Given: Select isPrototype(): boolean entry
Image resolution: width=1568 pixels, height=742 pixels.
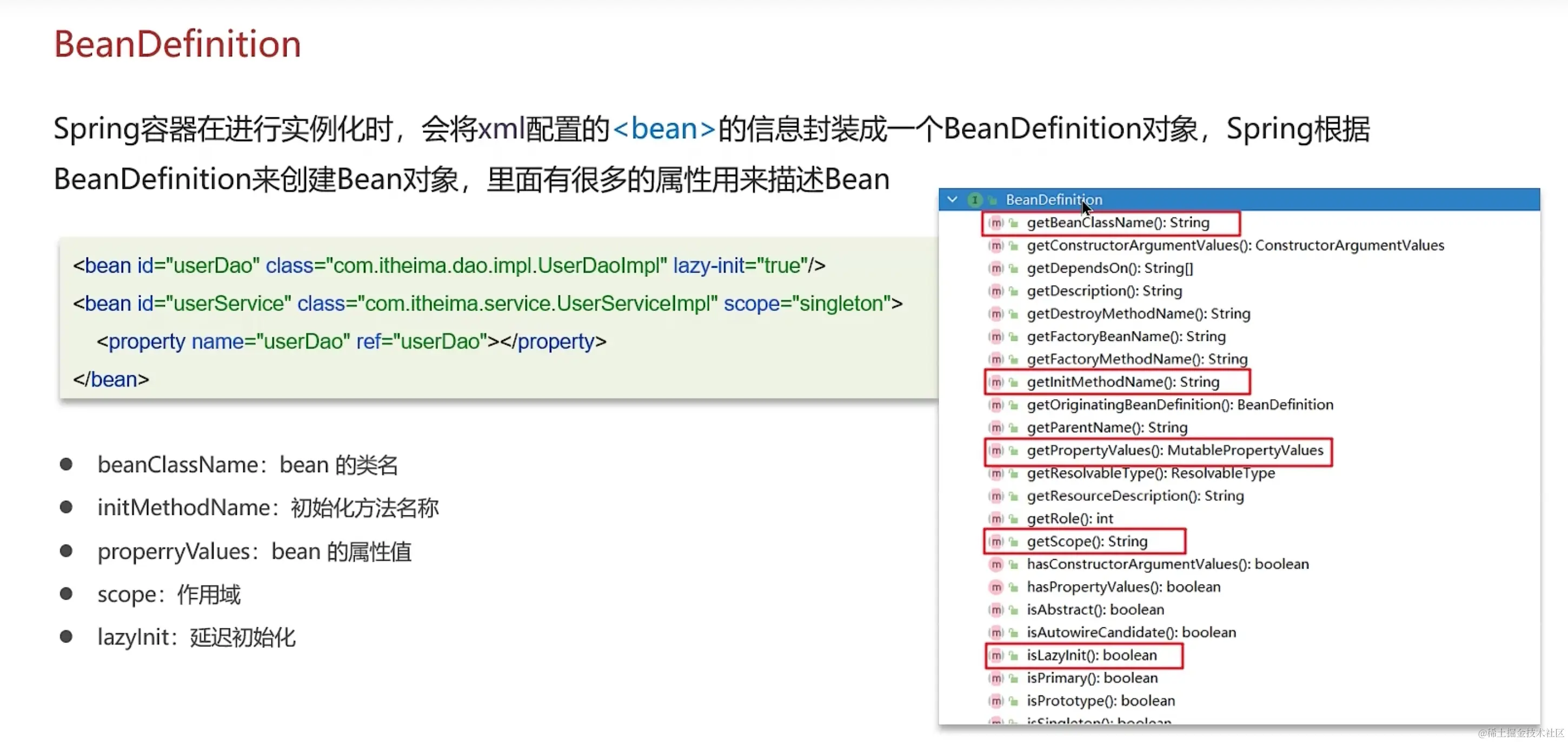Looking at the screenshot, I should [x=1100, y=701].
